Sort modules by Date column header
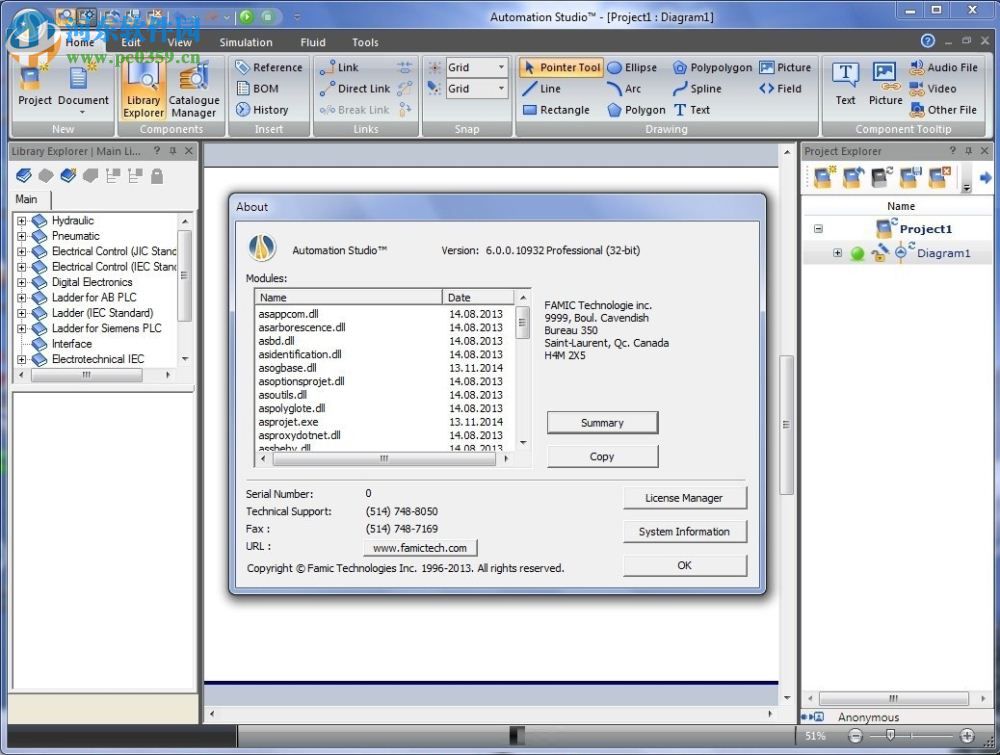 pyautogui.click(x=478, y=297)
